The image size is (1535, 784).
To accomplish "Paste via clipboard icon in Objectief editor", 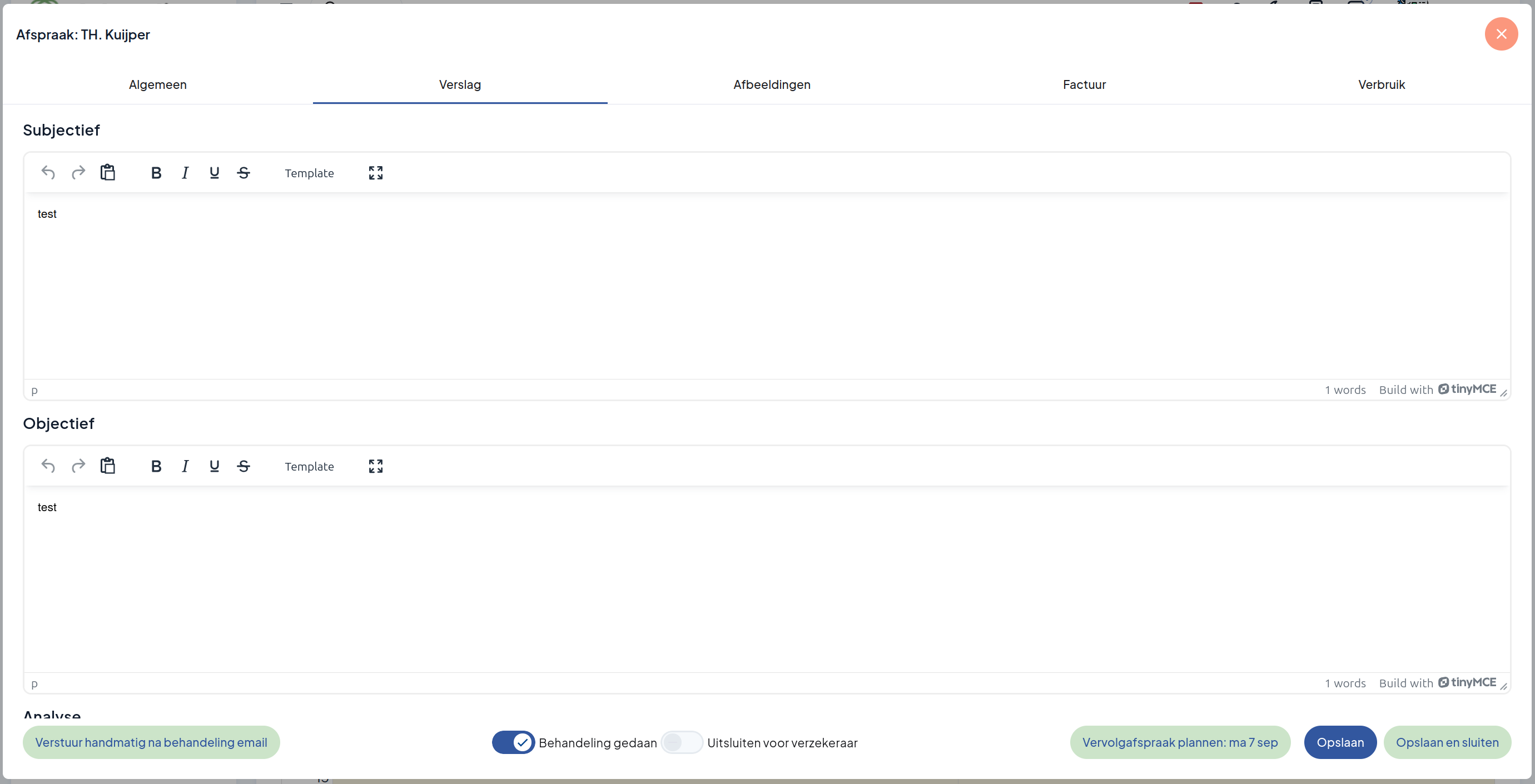I will [108, 466].
